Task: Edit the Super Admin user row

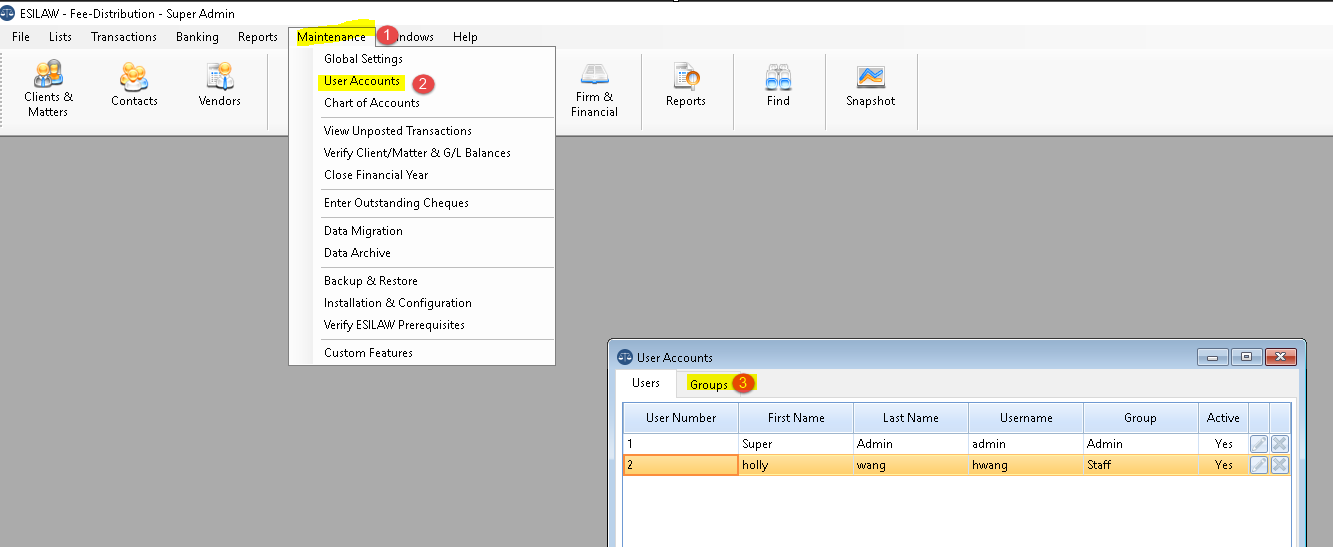Action: coord(1259,443)
